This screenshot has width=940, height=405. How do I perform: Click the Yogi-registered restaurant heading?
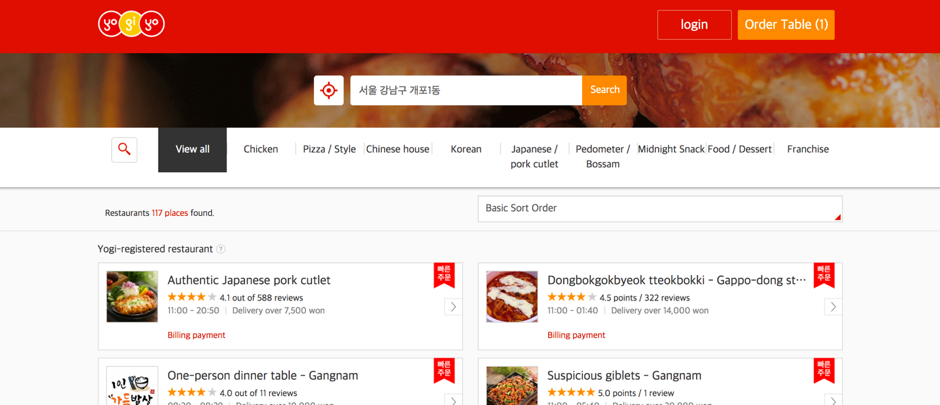coord(155,249)
